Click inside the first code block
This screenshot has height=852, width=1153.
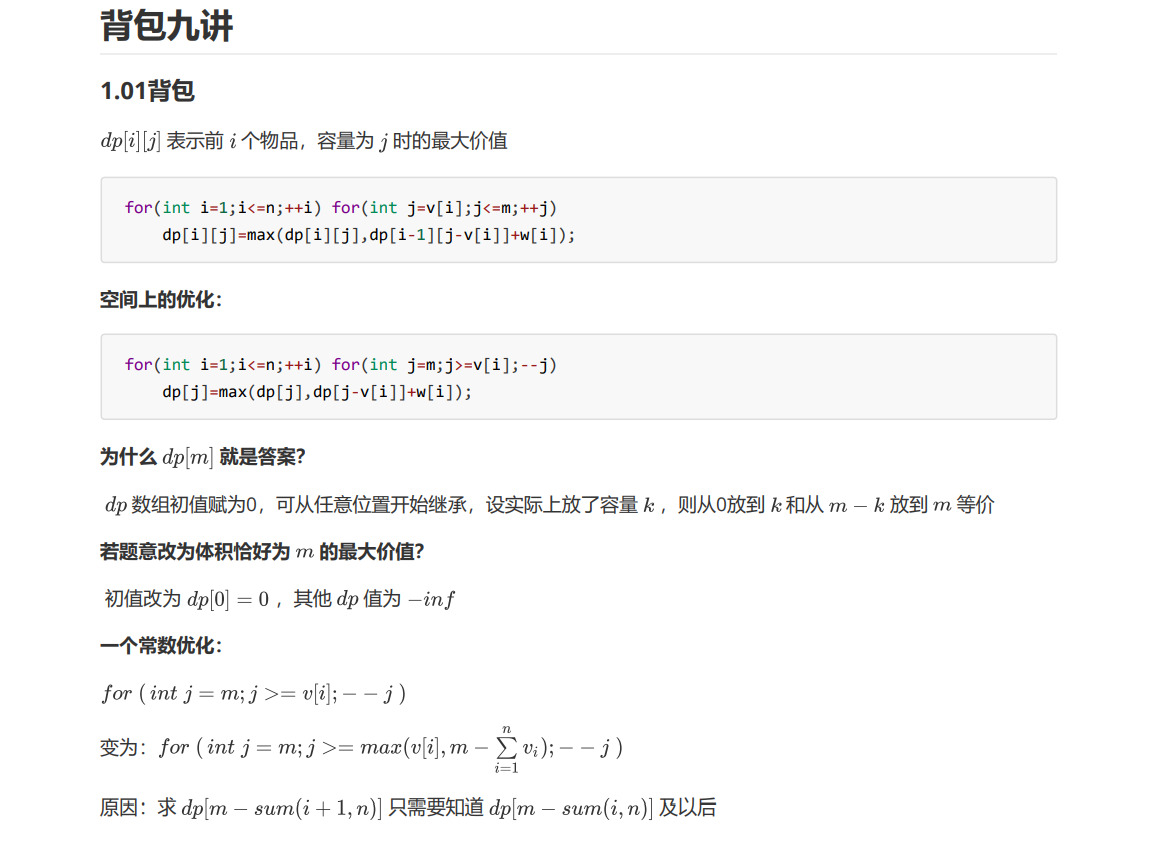579,220
